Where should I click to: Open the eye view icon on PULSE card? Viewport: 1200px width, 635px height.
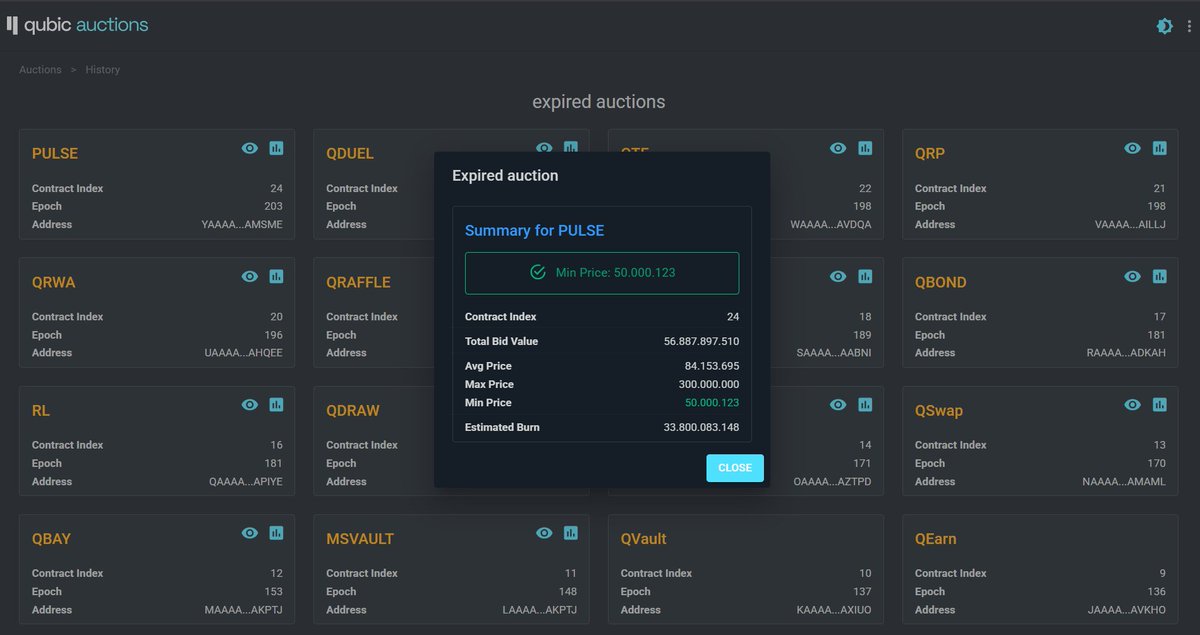(x=250, y=148)
